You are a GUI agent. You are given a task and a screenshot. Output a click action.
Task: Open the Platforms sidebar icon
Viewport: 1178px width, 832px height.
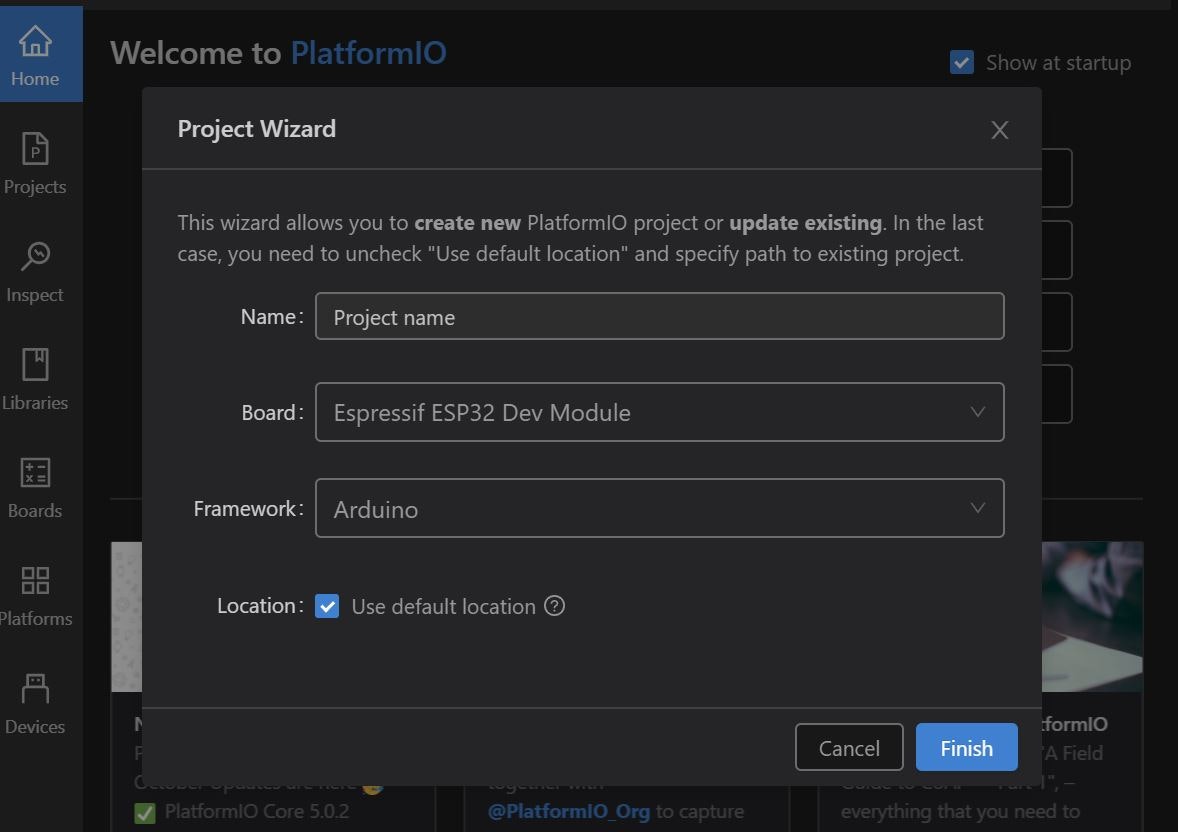(x=35, y=595)
